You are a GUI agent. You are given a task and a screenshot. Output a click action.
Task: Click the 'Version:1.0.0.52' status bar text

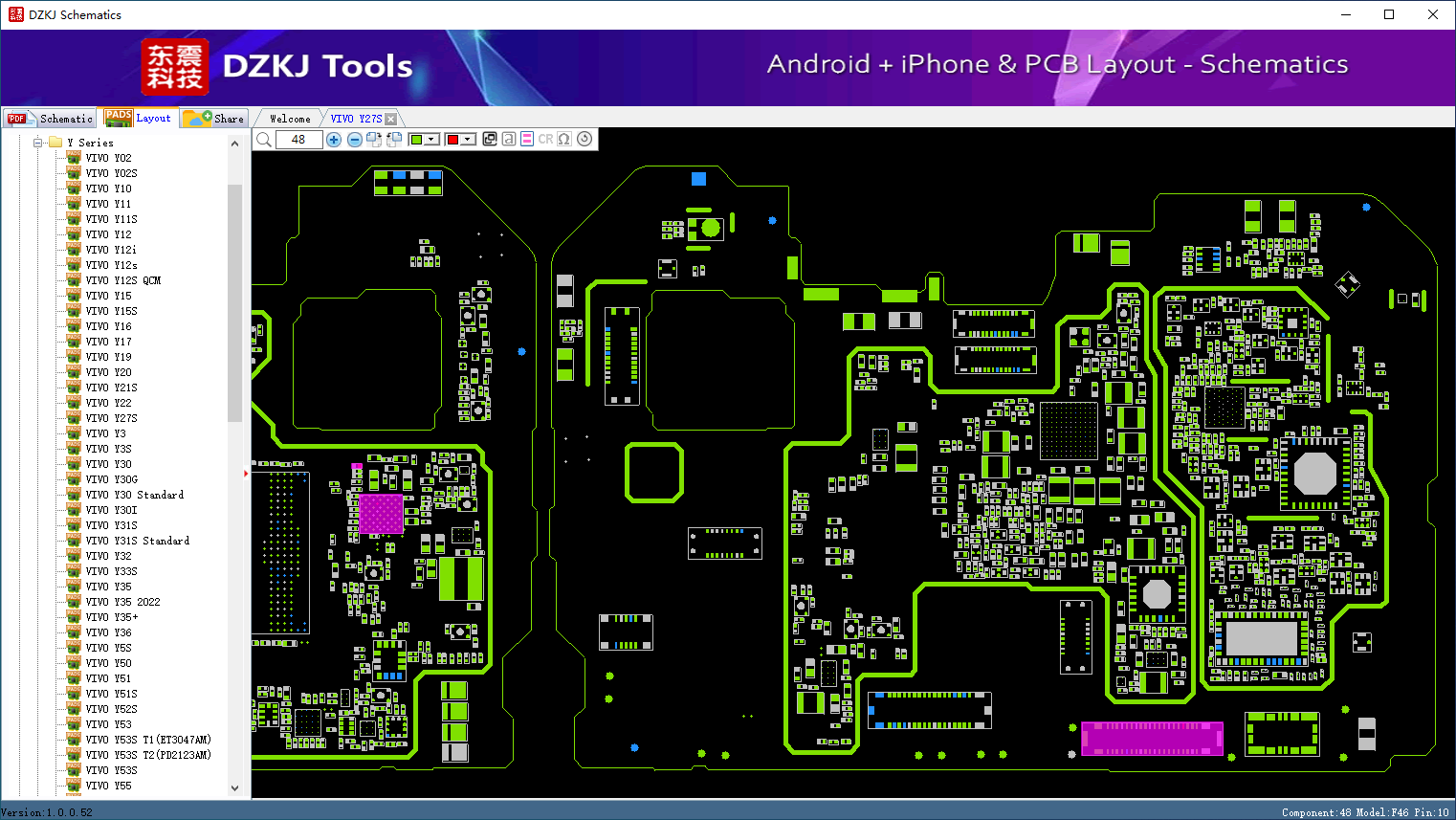tap(47, 812)
